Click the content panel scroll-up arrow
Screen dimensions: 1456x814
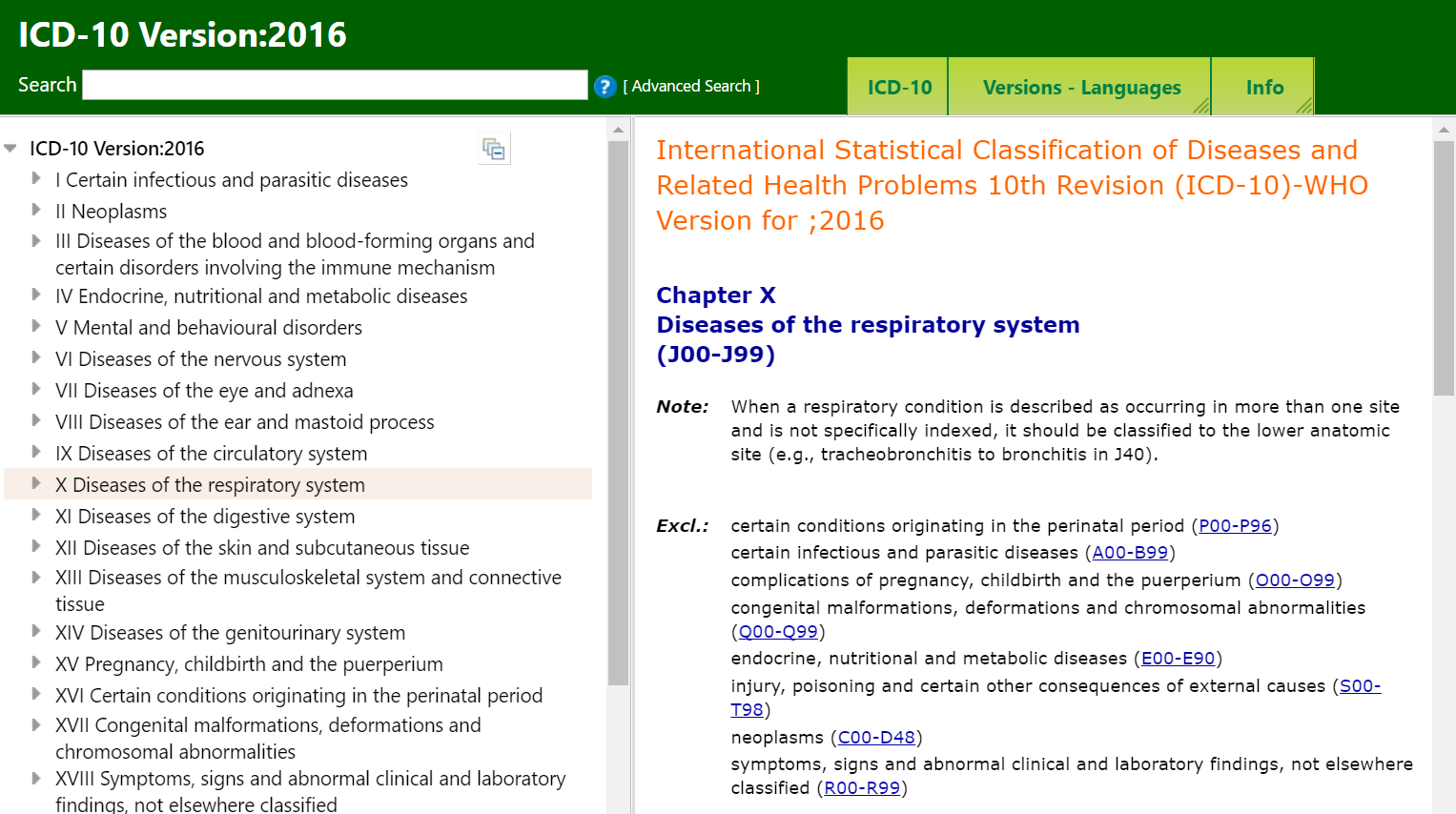[x=1444, y=130]
